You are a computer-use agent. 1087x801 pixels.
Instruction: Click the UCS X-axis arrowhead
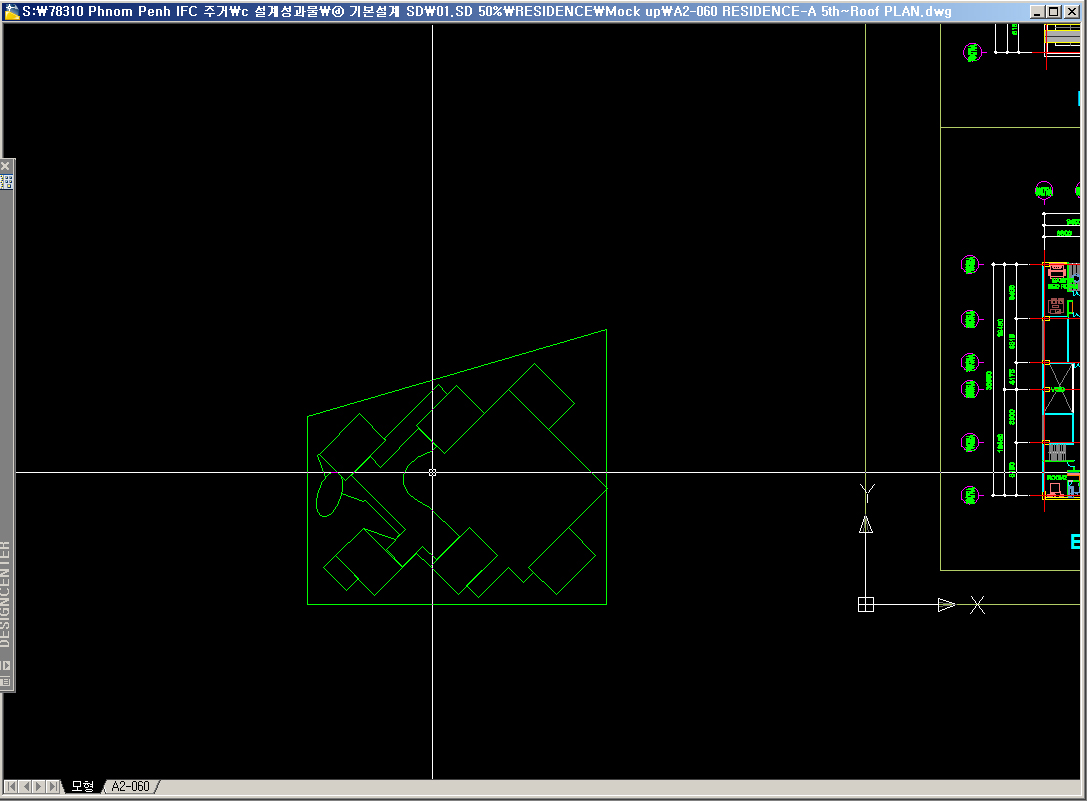pyautogui.click(x=946, y=604)
